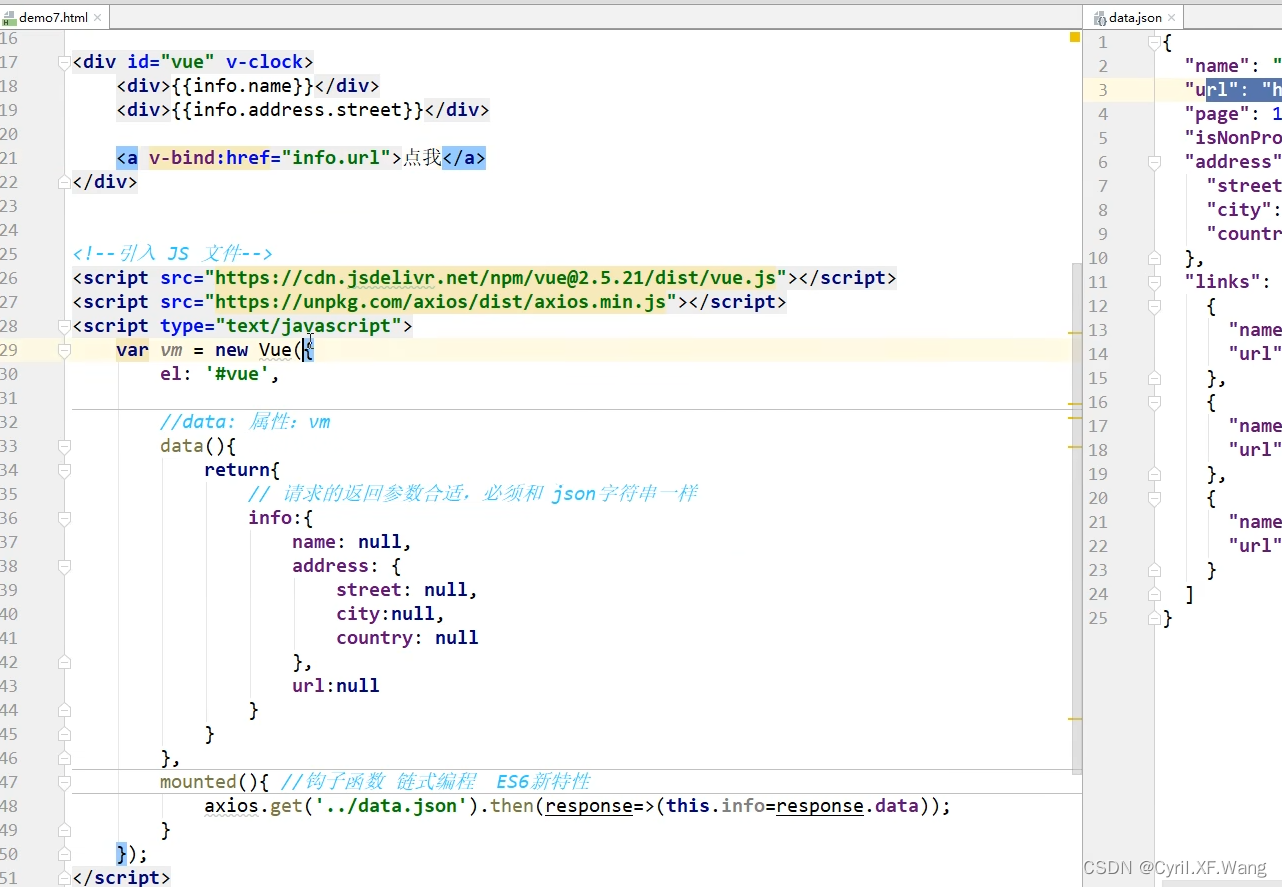Click the fold end marker at line 44

(64, 710)
